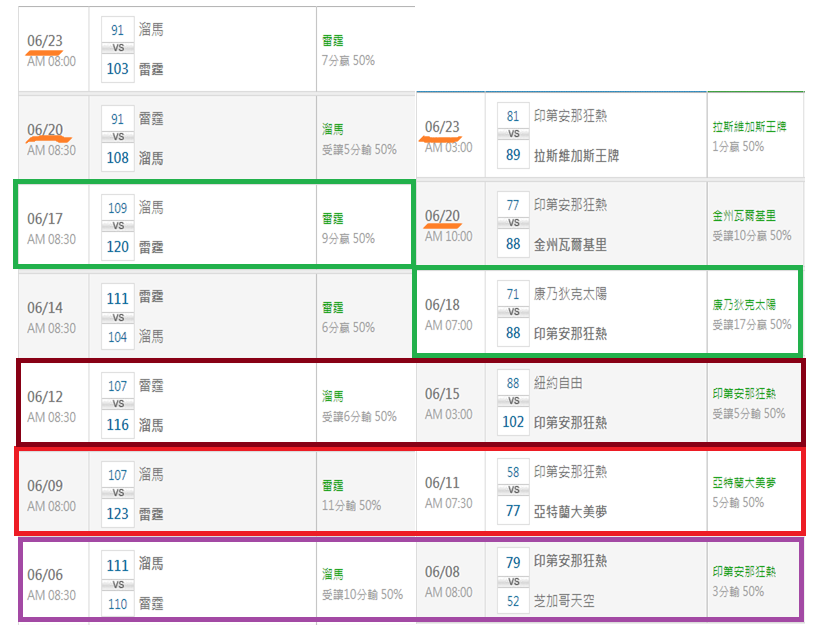Click team name 金州瓦爾基里 beside score 88
Screen dimensions: 815x629
pos(570,244)
